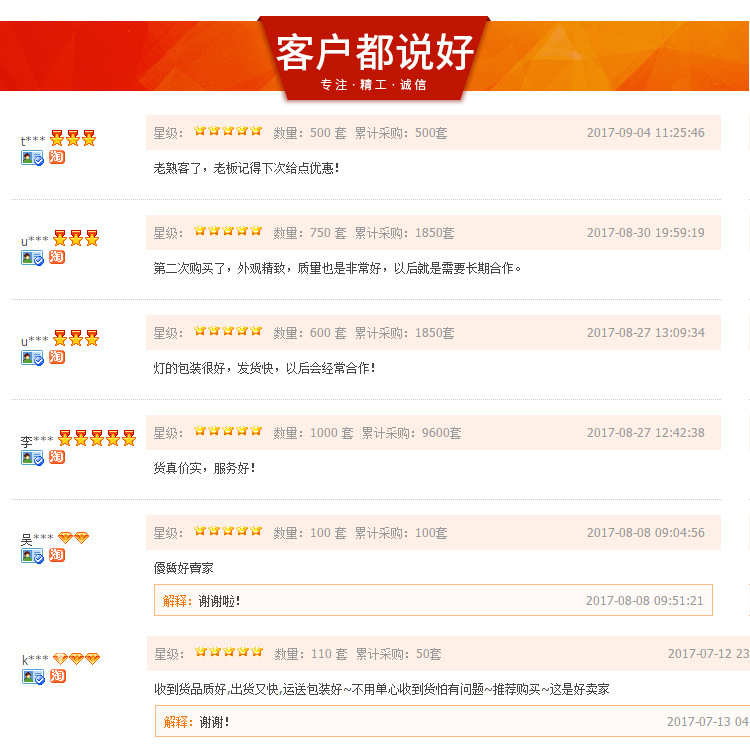Click the Taobao icon under k***
The height and width of the screenshot is (748, 750).
click(58, 675)
